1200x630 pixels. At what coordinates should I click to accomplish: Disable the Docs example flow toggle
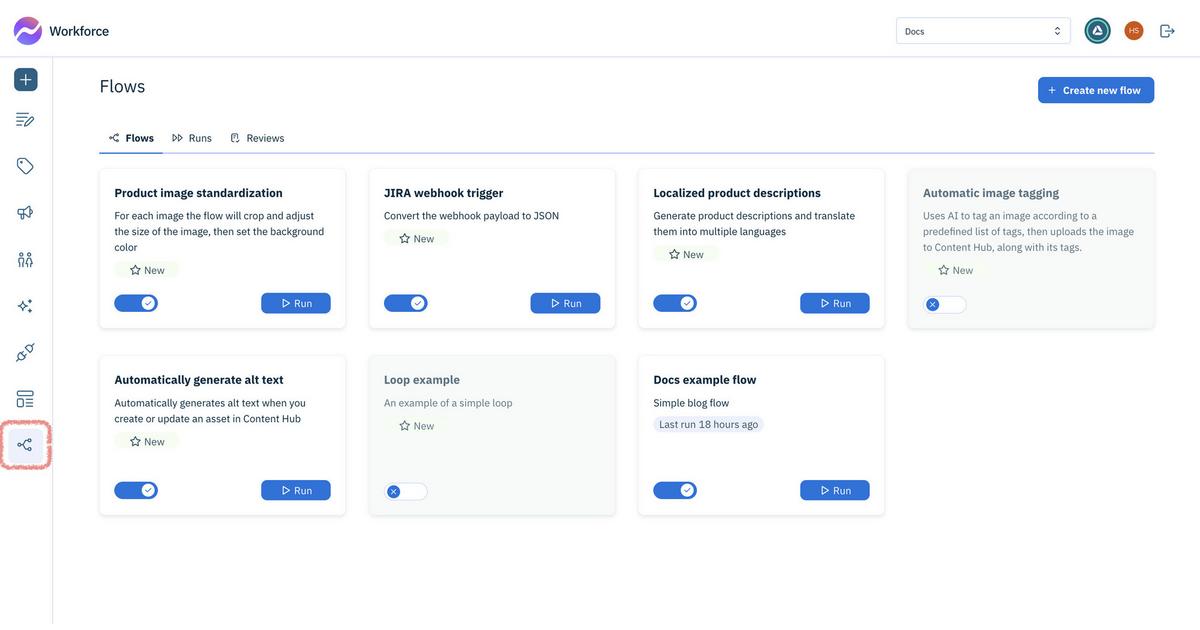tap(675, 490)
